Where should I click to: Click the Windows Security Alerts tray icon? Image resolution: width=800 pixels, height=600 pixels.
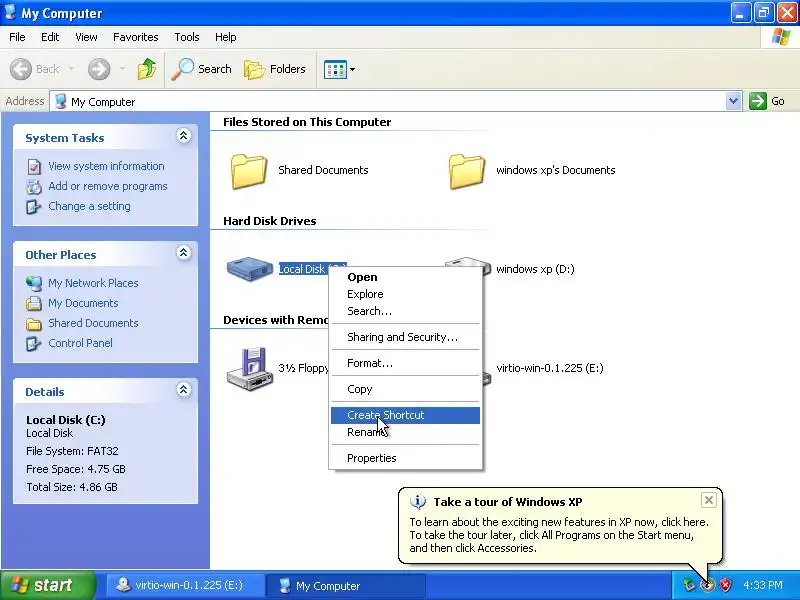725,585
